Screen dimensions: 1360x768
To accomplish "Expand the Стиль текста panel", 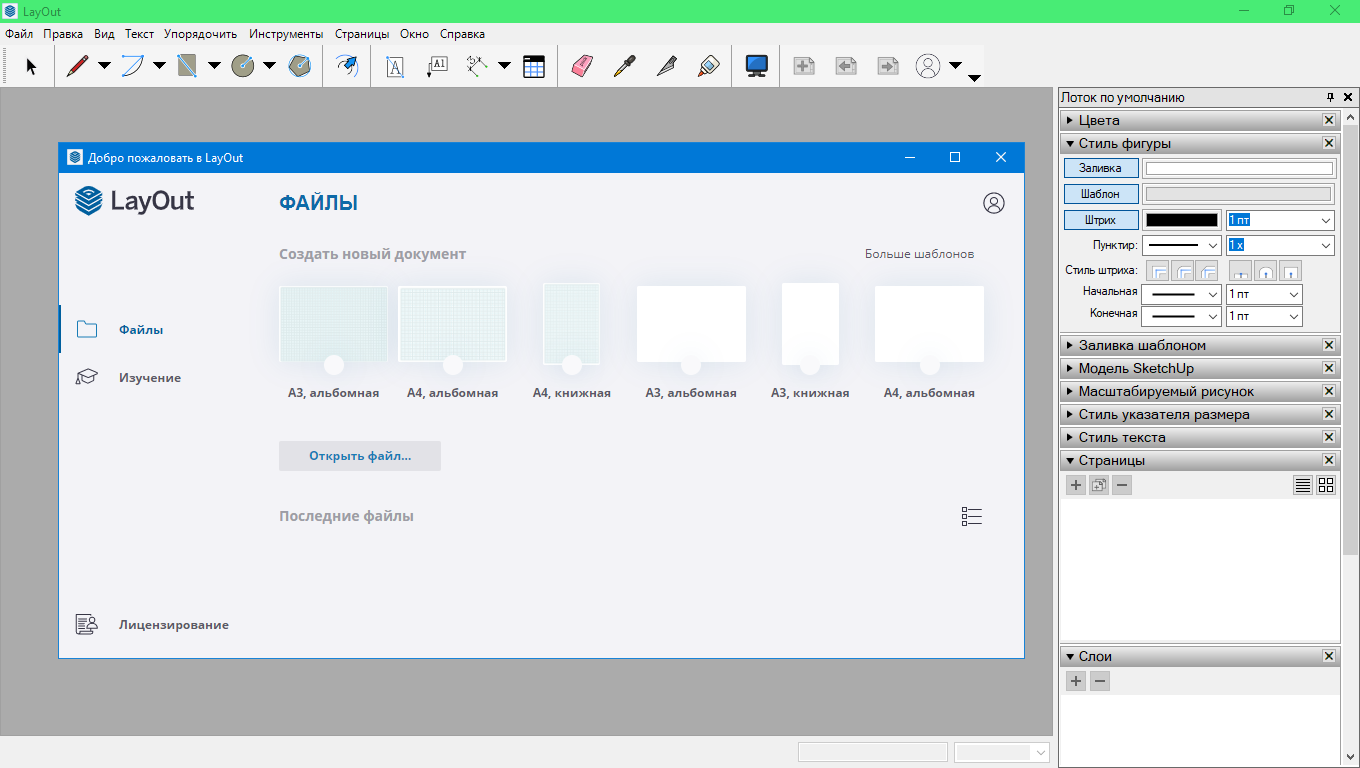I will coord(1199,437).
